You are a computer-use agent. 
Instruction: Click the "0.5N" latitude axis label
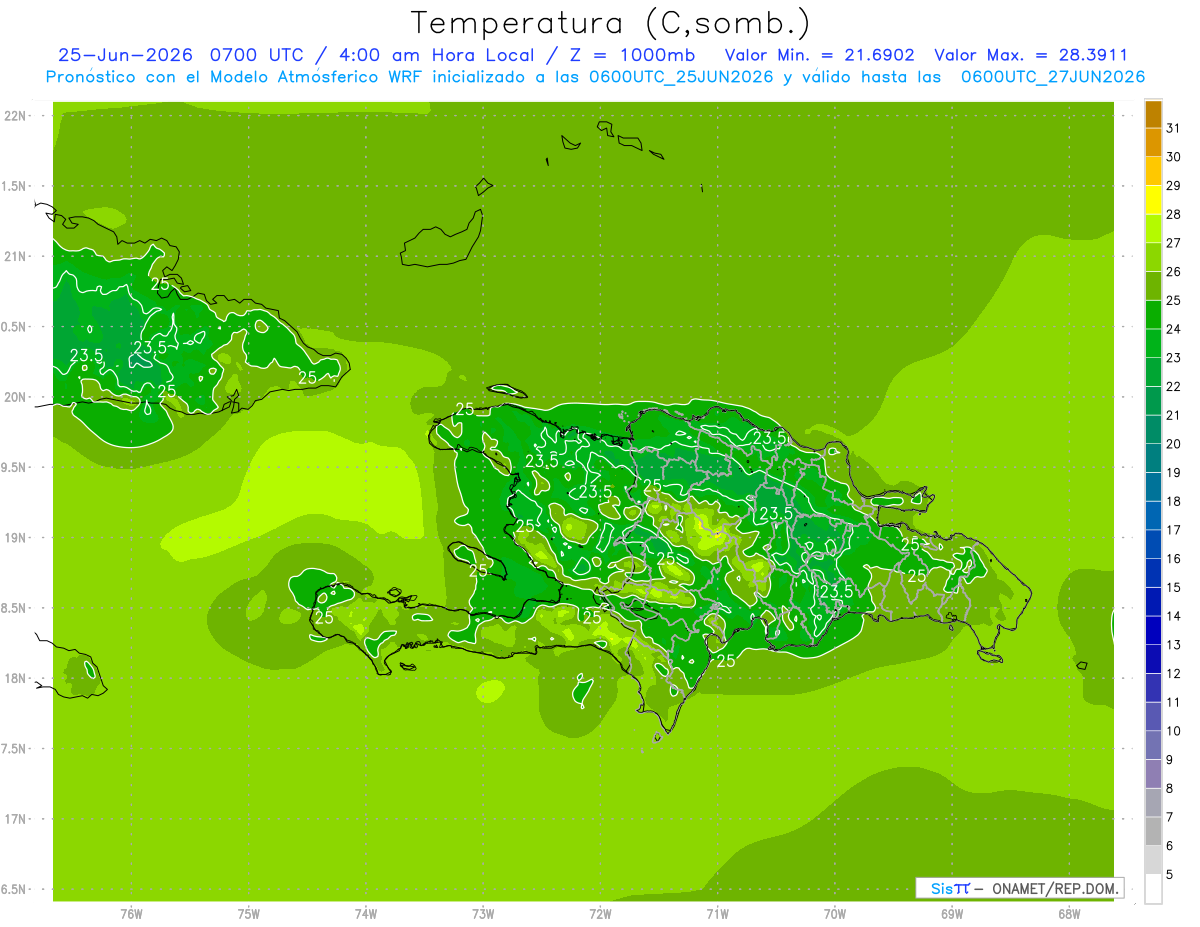15,327
